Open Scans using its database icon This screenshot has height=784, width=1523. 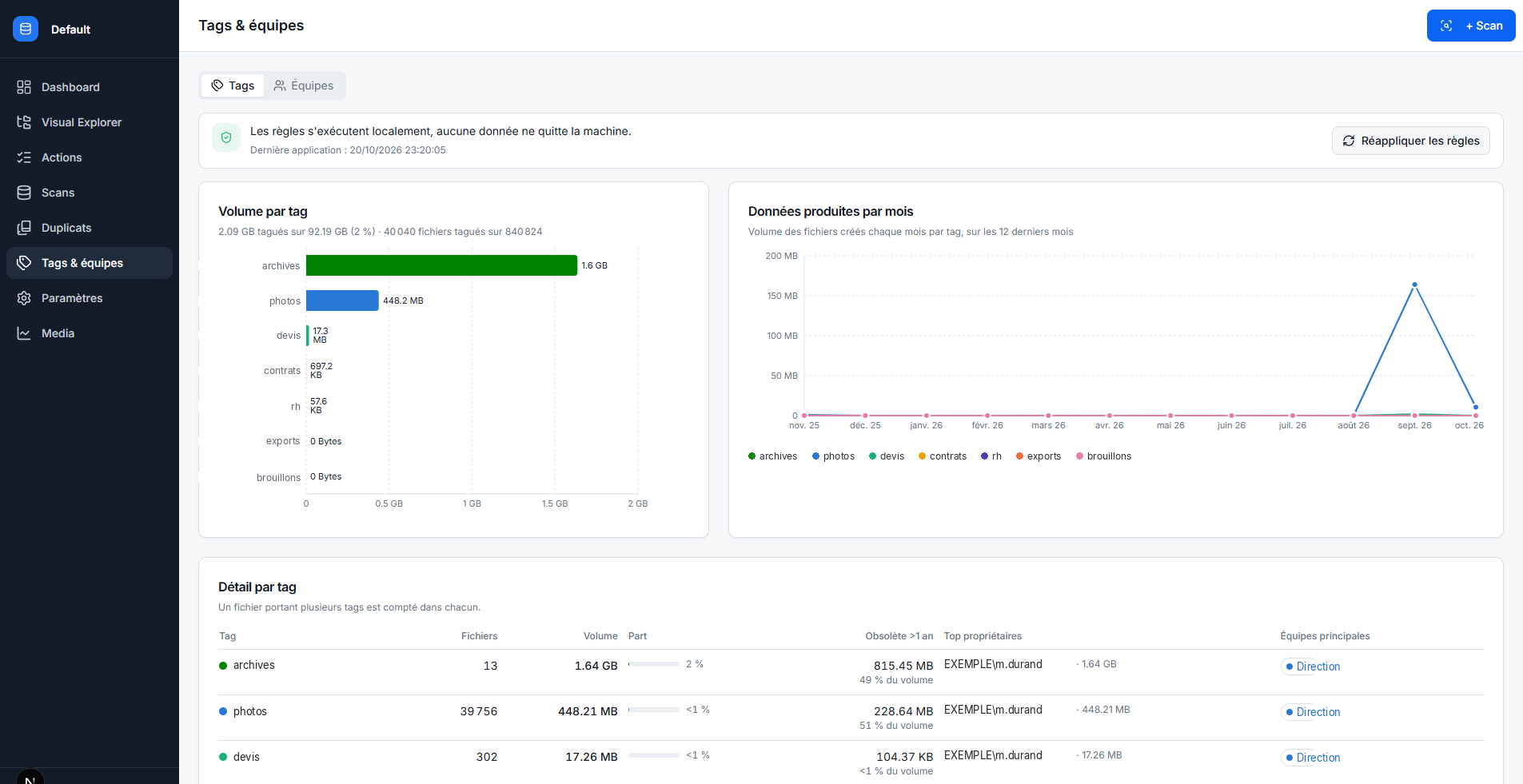tap(24, 193)
